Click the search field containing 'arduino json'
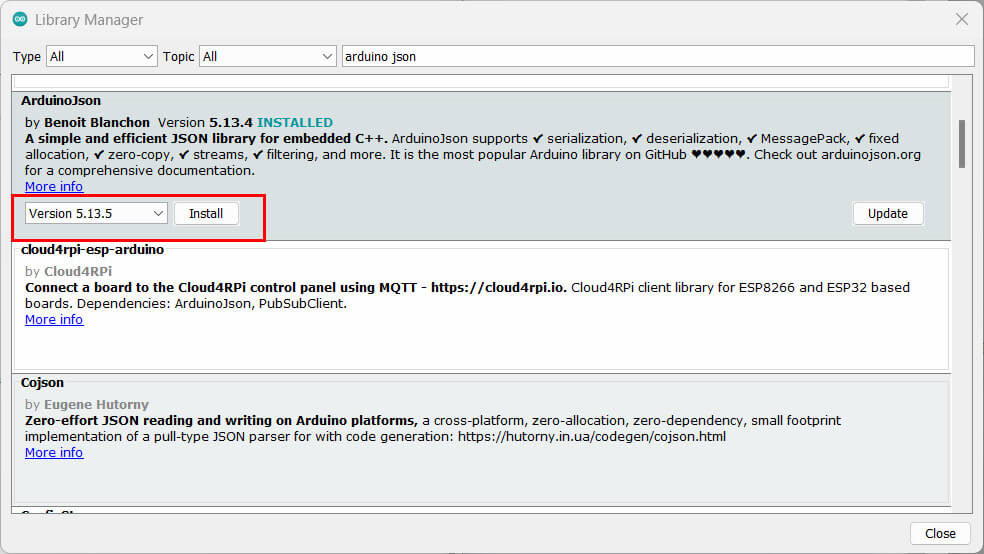984x554 pixels. [658, 56]
